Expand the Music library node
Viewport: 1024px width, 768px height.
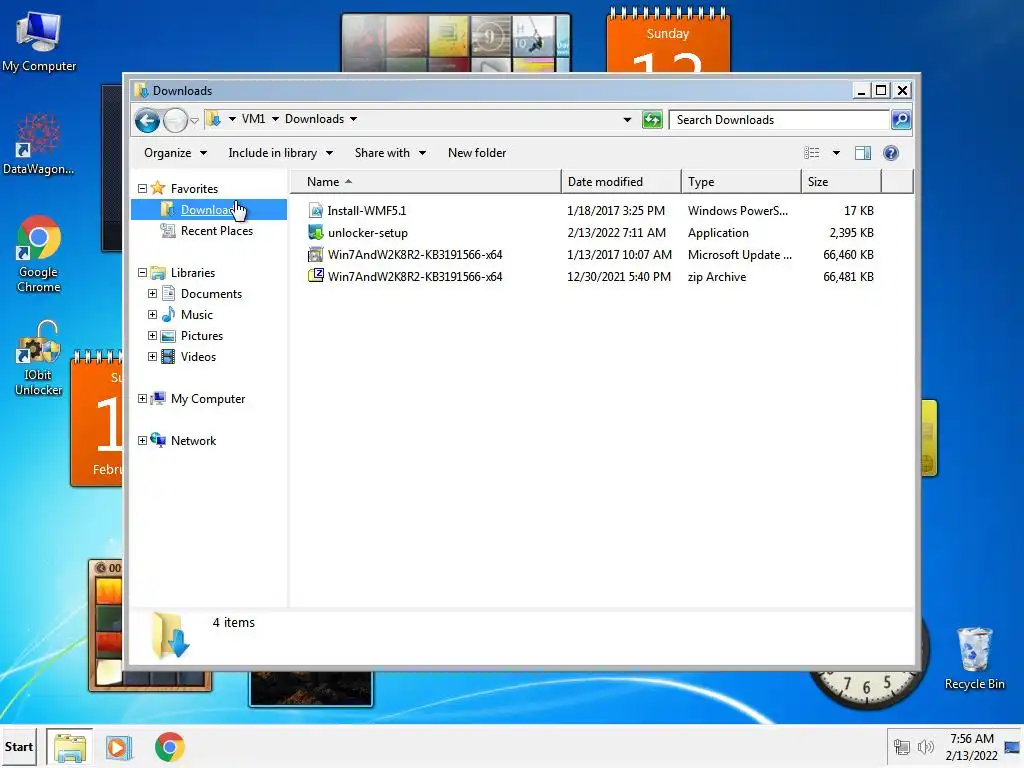click(152, 315)
